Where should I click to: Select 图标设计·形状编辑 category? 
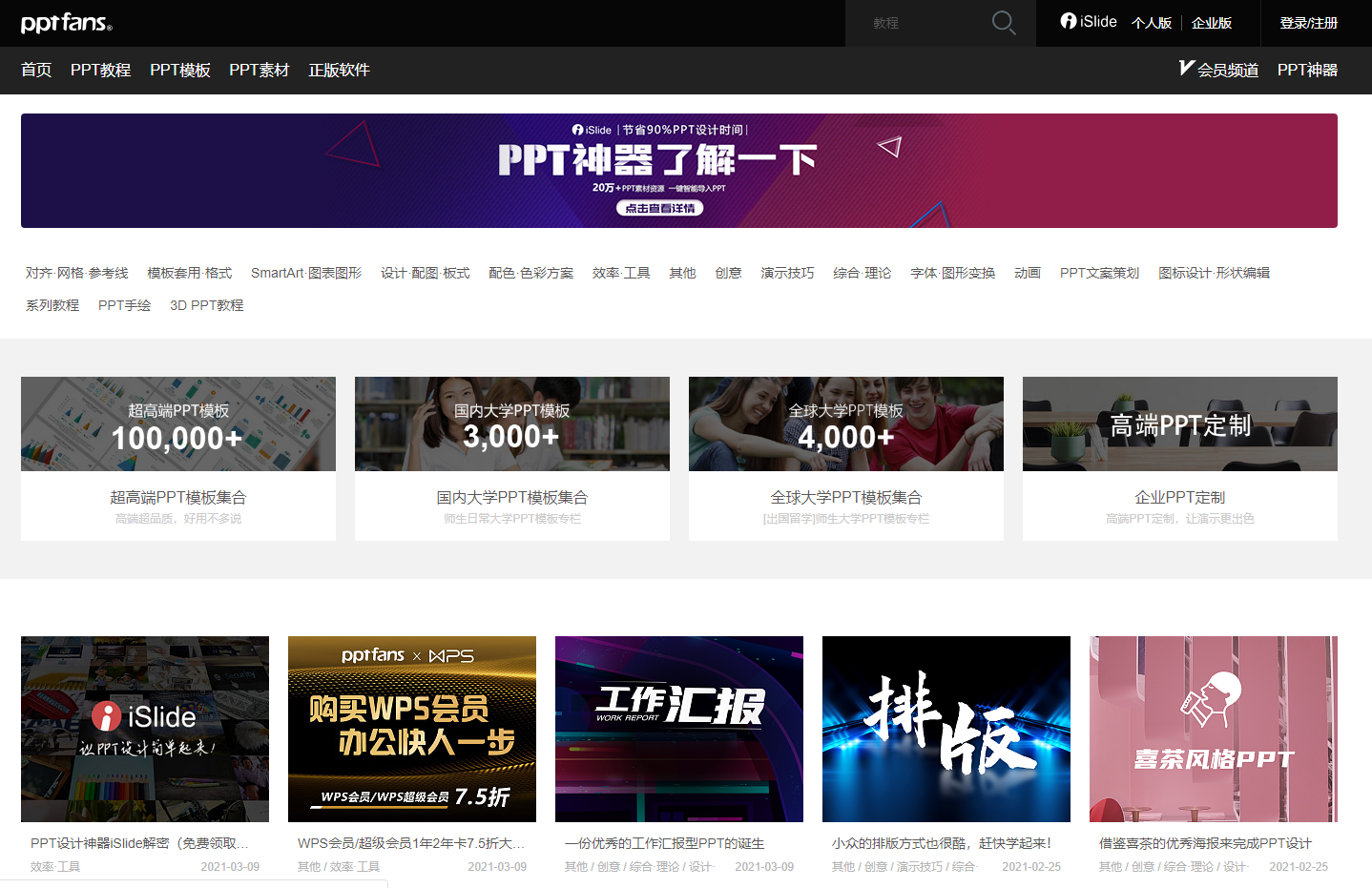[x=1215, y=273]
